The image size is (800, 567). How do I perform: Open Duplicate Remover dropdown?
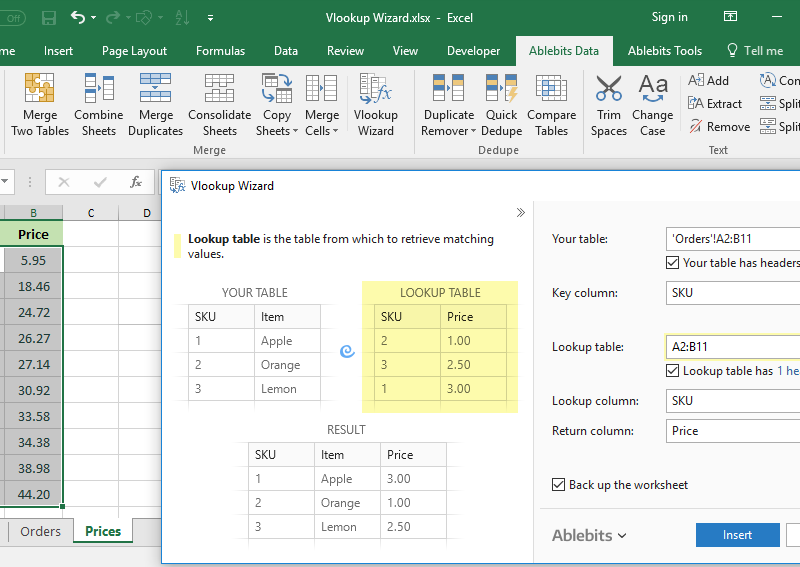click(448, 105)
